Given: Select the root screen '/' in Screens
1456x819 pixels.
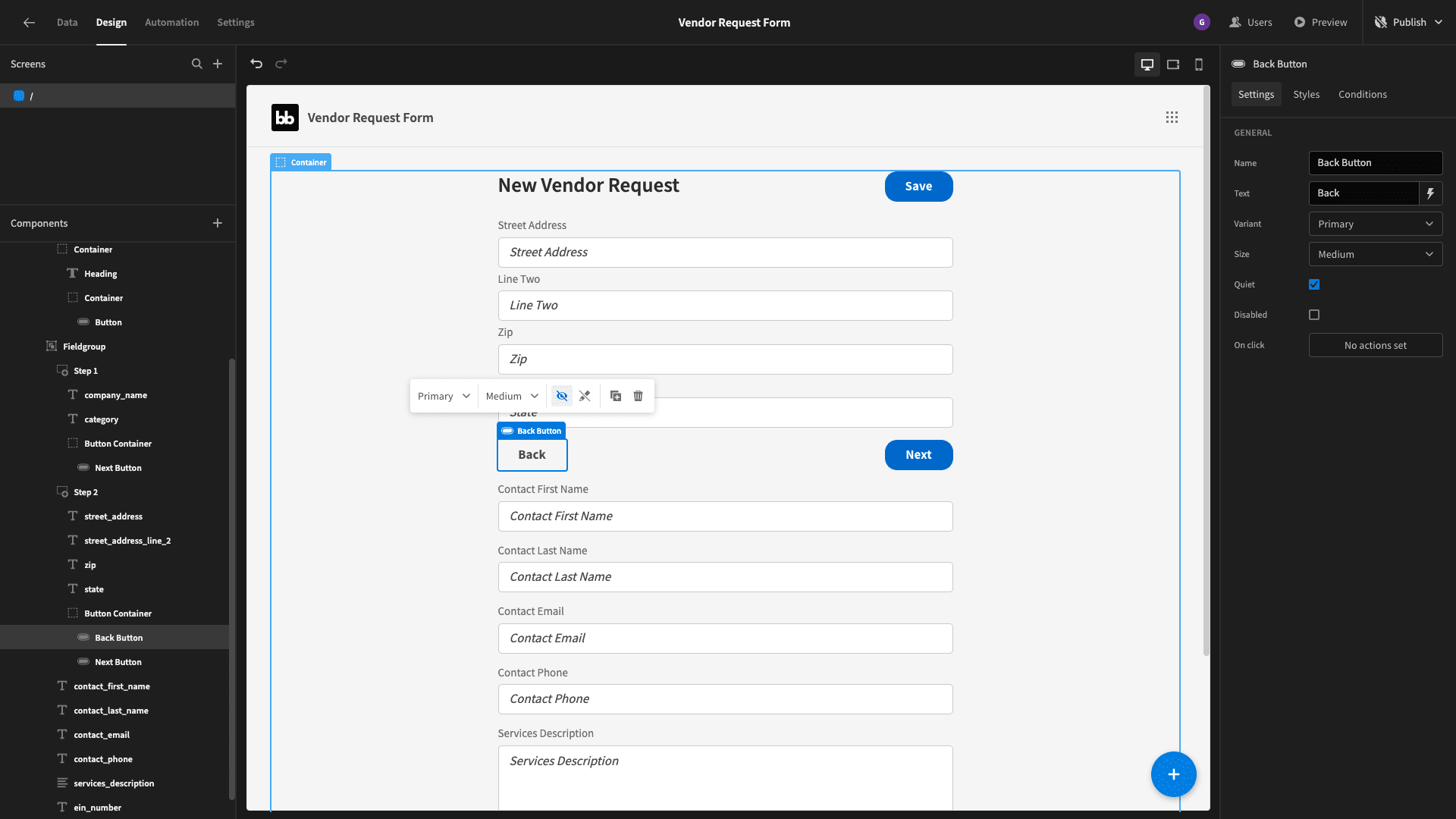Looking at the screenshot, I should 118,96.
